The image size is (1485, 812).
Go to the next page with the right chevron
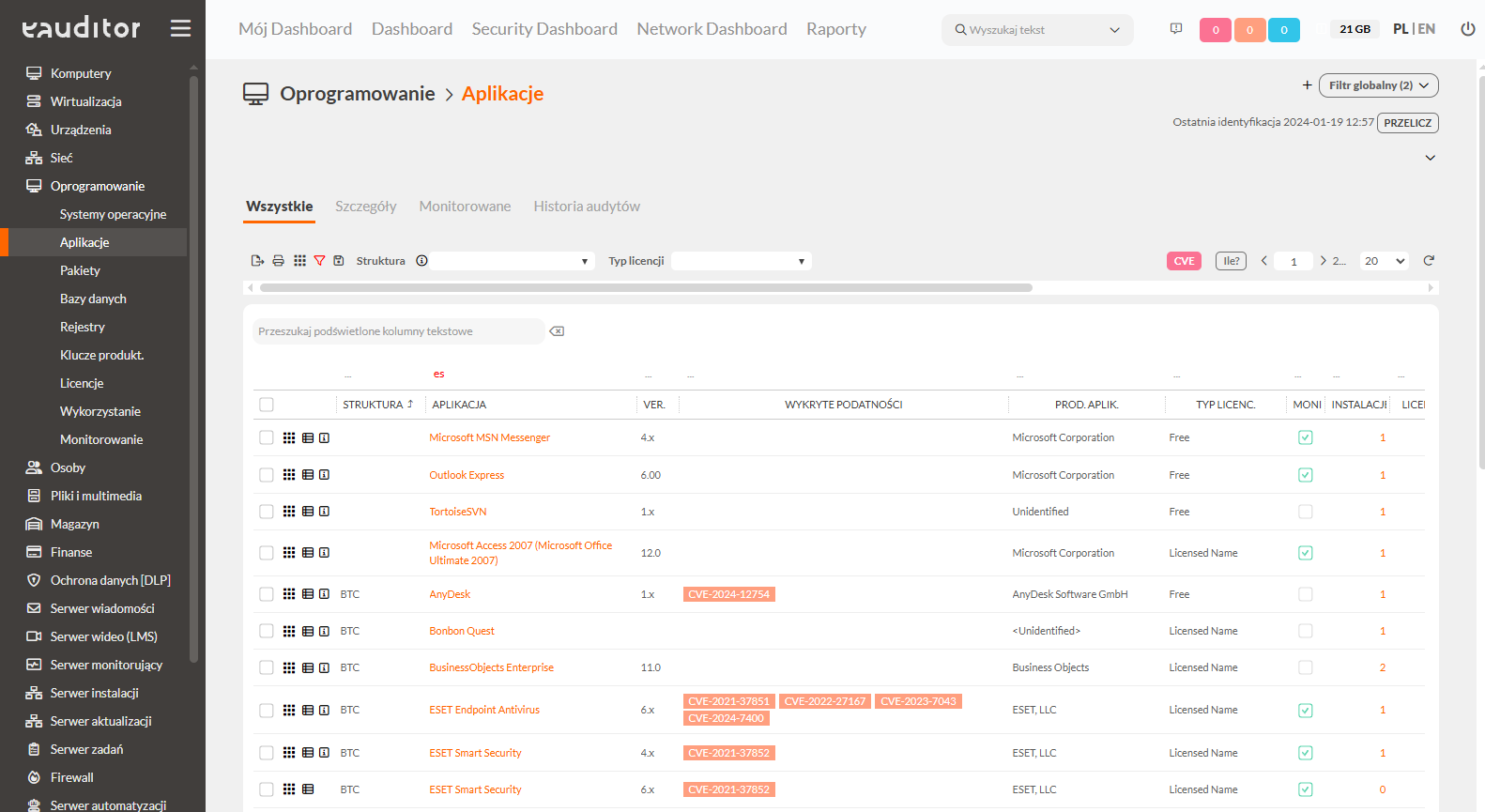pos(1323,261)
